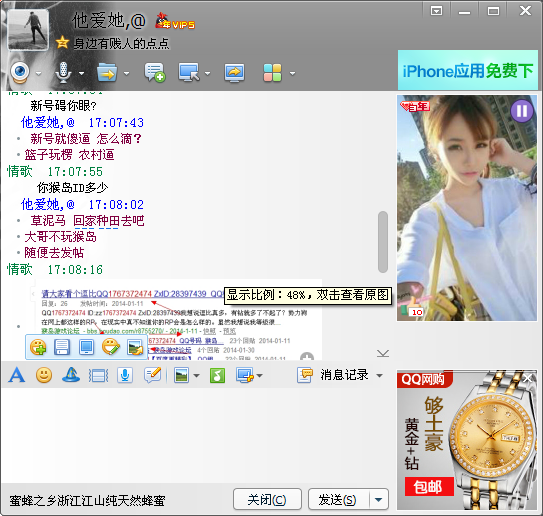The image size is (543, 516).
Task: Expand the applications menu arrow
Action: click(x=293, y=73)
